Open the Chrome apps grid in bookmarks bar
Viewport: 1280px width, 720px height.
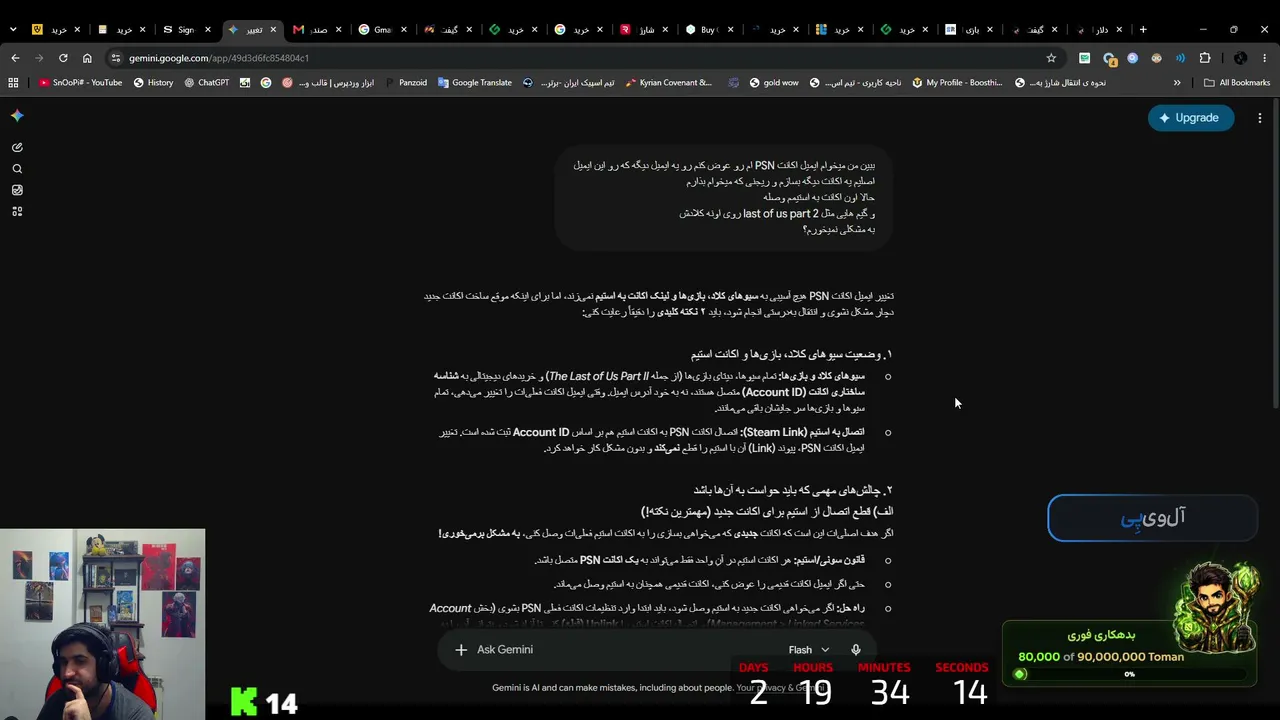pyautogui.click(x=13, y=83)
